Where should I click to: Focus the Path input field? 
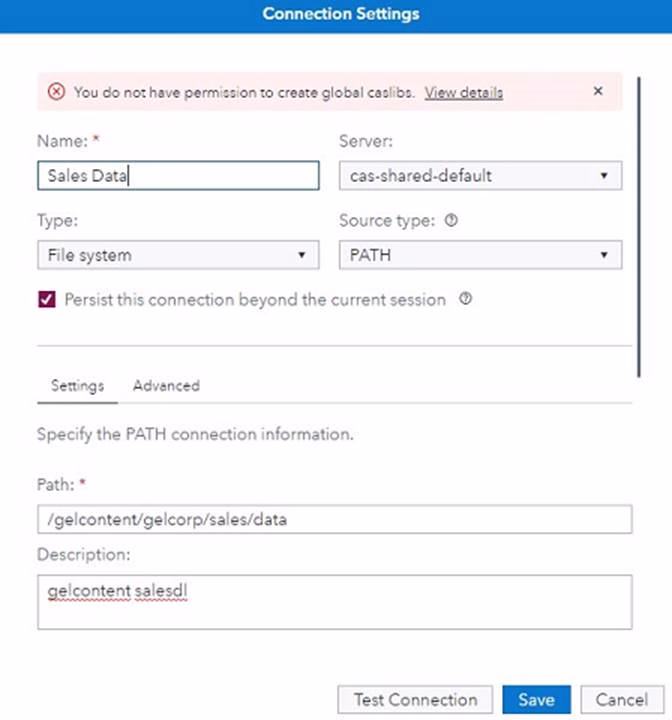point(334,519)
